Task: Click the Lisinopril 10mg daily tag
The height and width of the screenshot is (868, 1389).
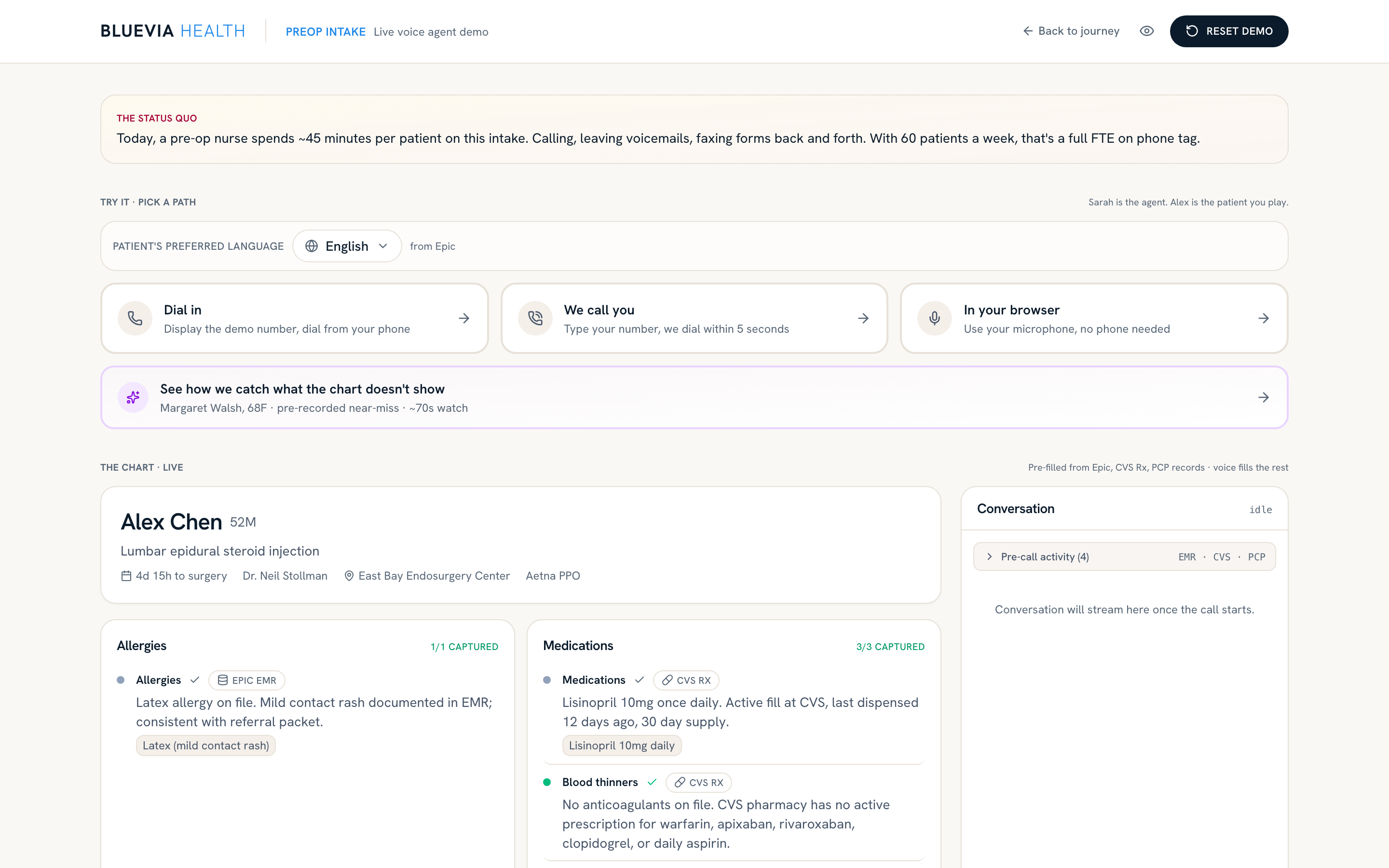Action: click(622, 746)
